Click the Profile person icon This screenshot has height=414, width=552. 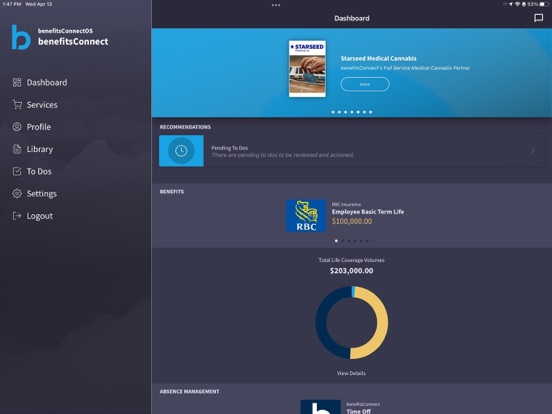point(17,127)
